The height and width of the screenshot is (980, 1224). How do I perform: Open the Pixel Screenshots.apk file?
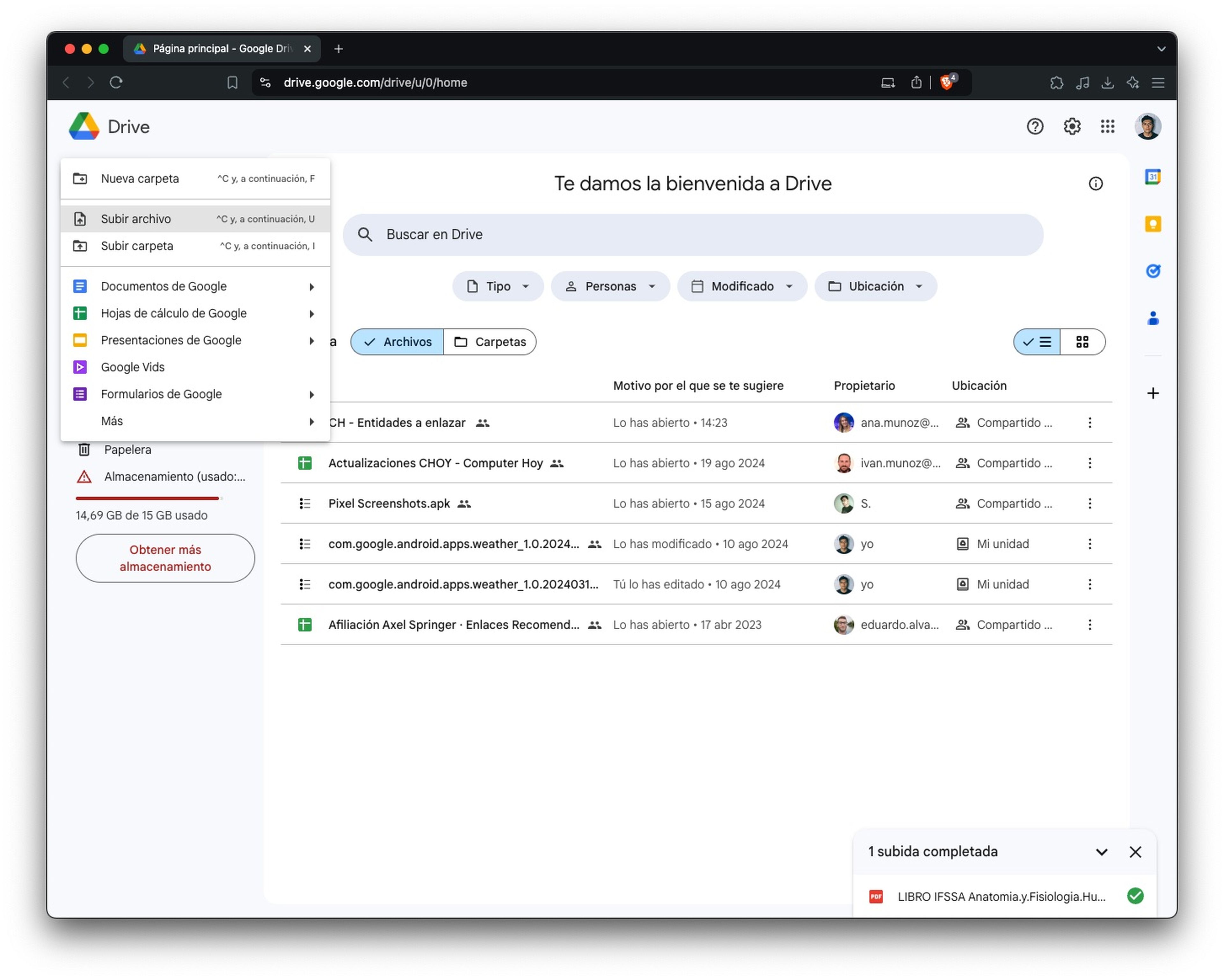(389, 503)
